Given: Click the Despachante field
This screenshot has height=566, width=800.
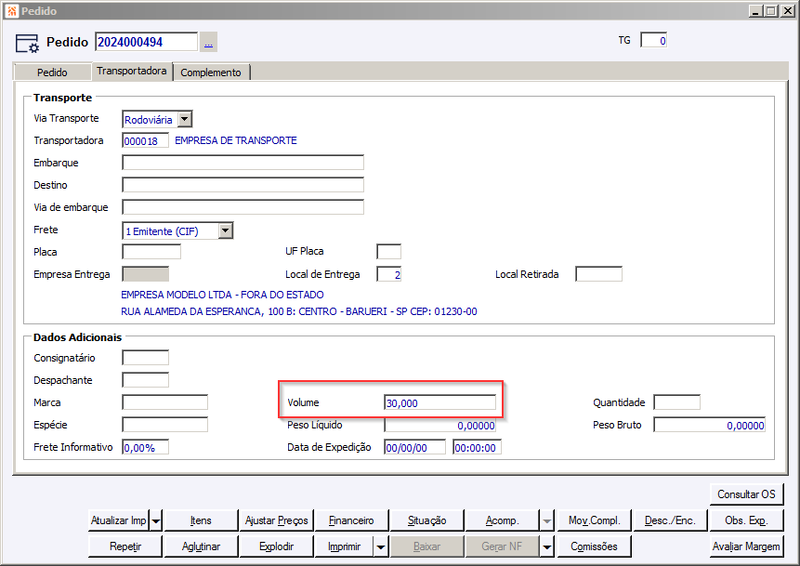Looking at the screenshot, I should pyautogui.click(x=145, y=380).
